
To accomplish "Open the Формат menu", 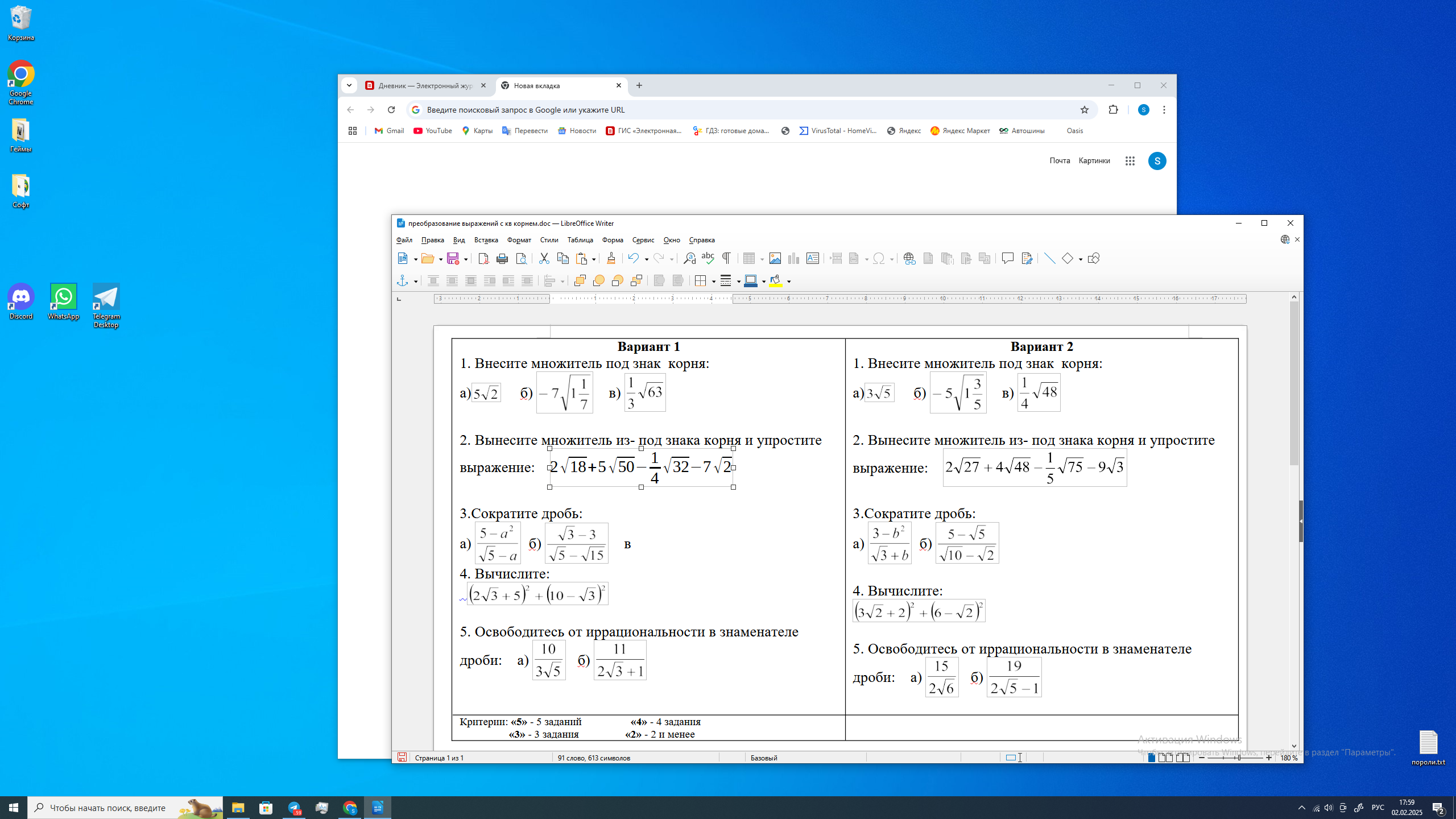I will tap(519, 240).
